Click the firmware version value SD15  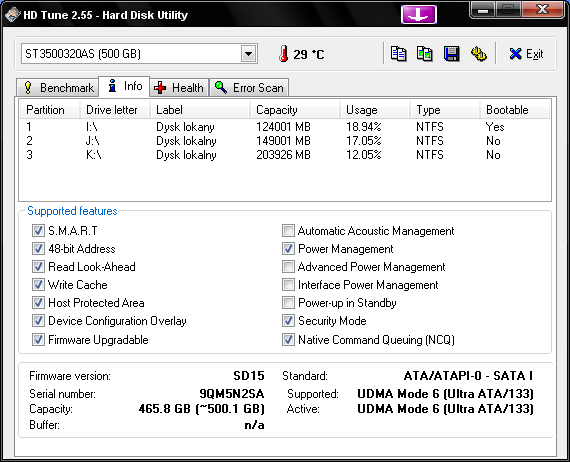pyautogui.click(x=249, y=375)
